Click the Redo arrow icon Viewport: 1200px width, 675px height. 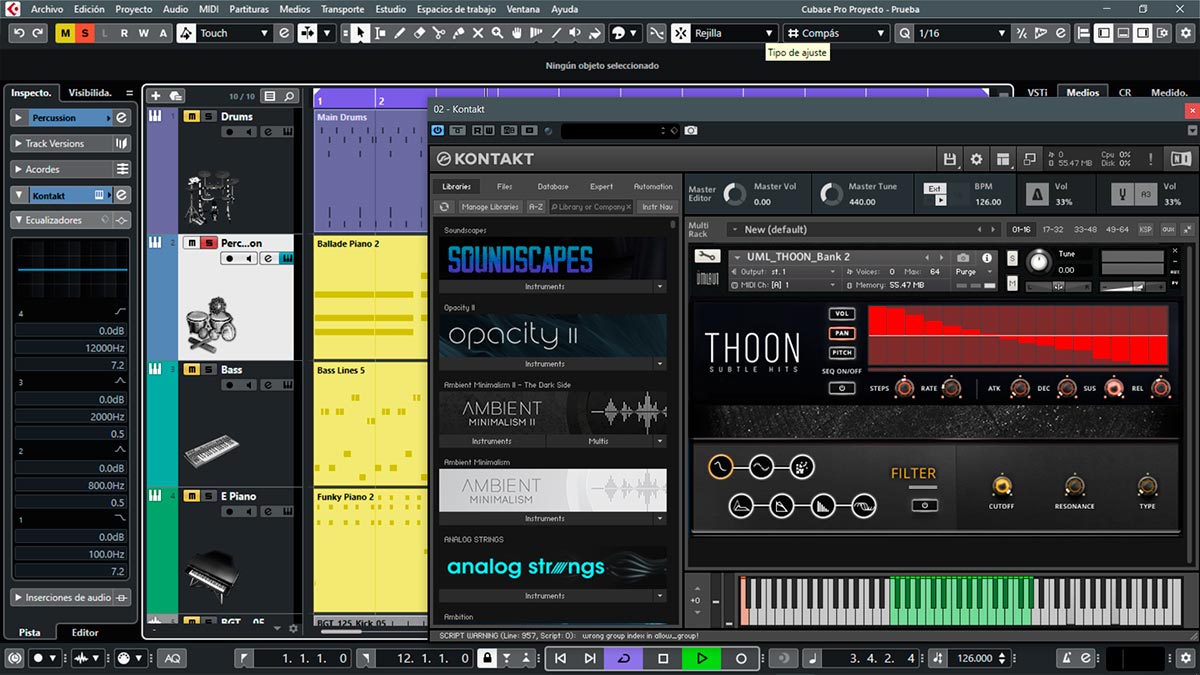(x=38, y=33)
